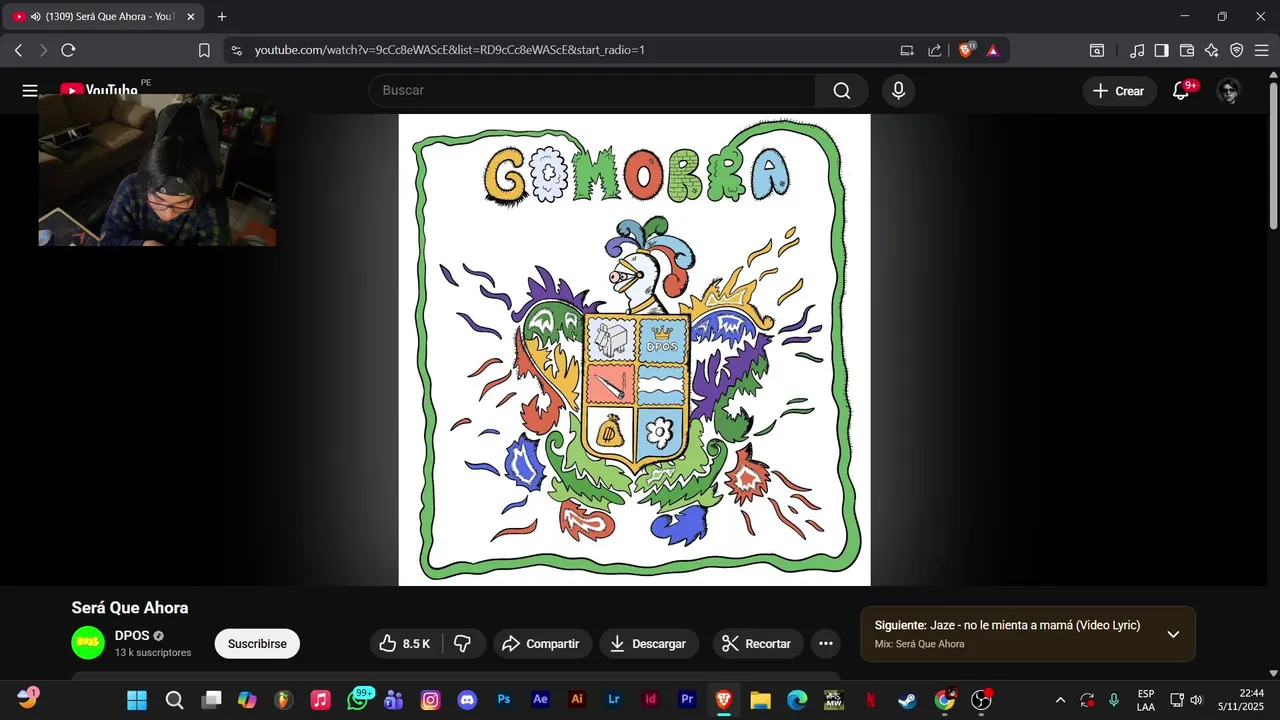
Task: Launch InDesign from the taskbar
Action: pos(651,700)
